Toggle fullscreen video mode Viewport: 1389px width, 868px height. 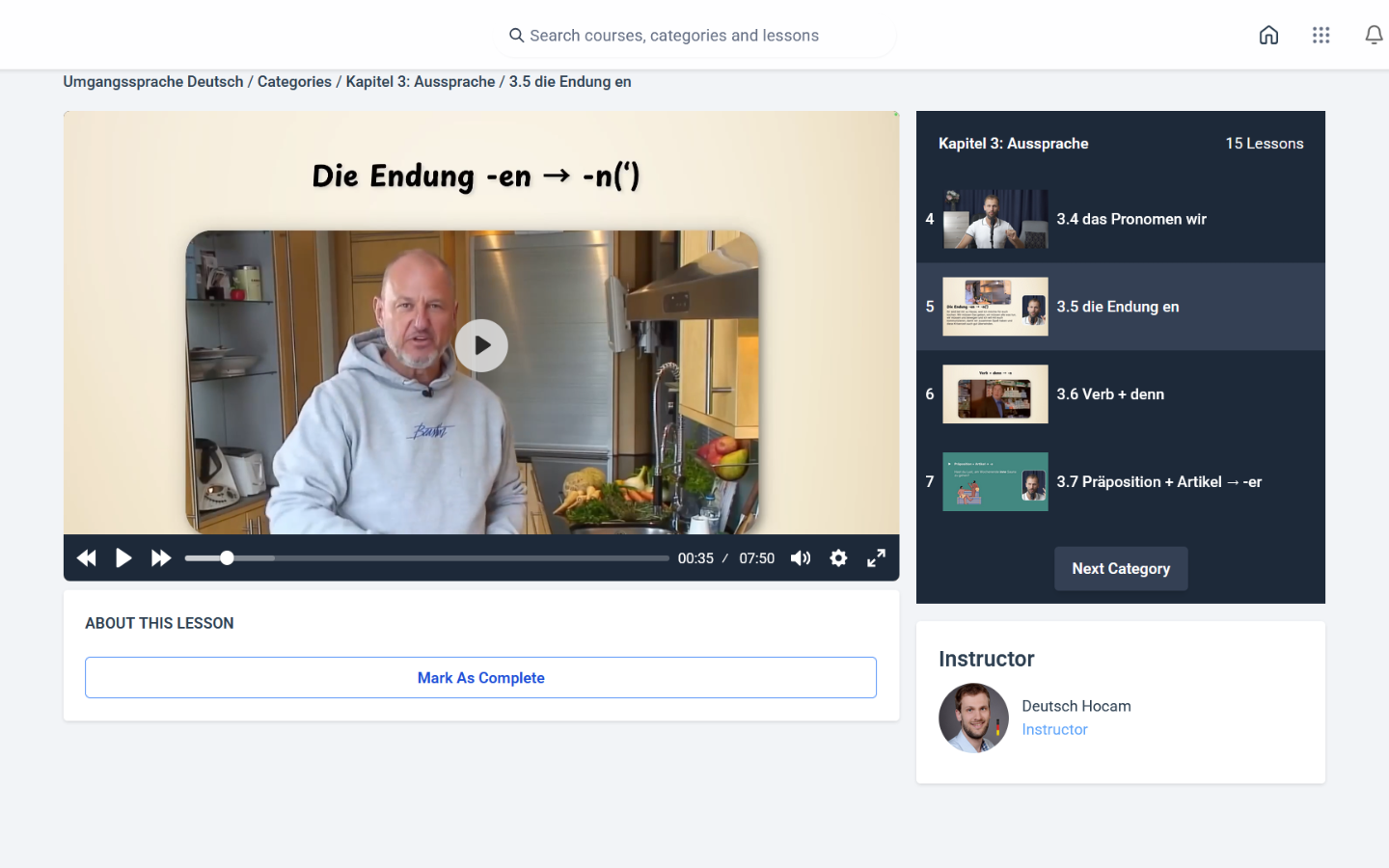876,558
